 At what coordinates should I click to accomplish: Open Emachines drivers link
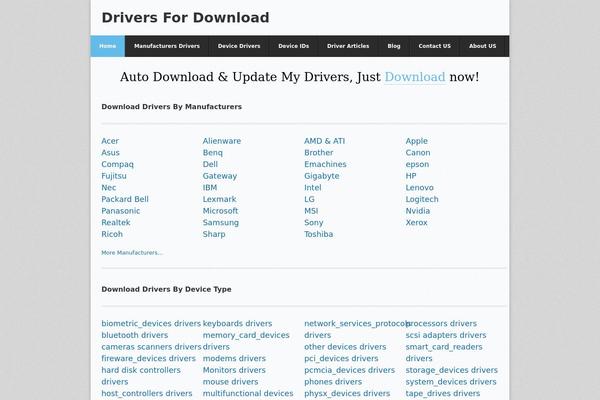[325, 164]
